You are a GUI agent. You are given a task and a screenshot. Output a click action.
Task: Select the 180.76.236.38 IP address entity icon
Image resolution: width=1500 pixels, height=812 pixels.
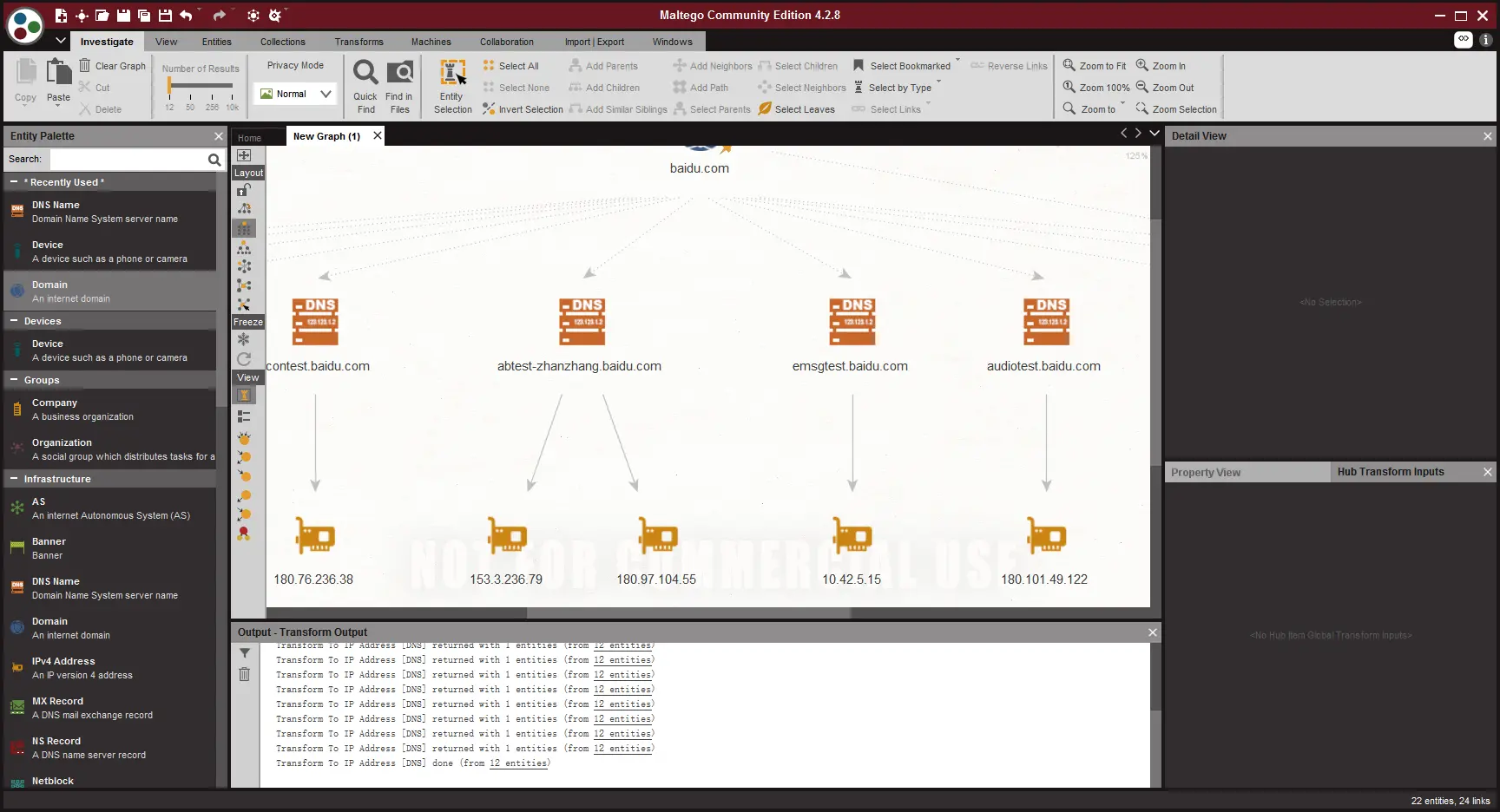coord(315,536)
